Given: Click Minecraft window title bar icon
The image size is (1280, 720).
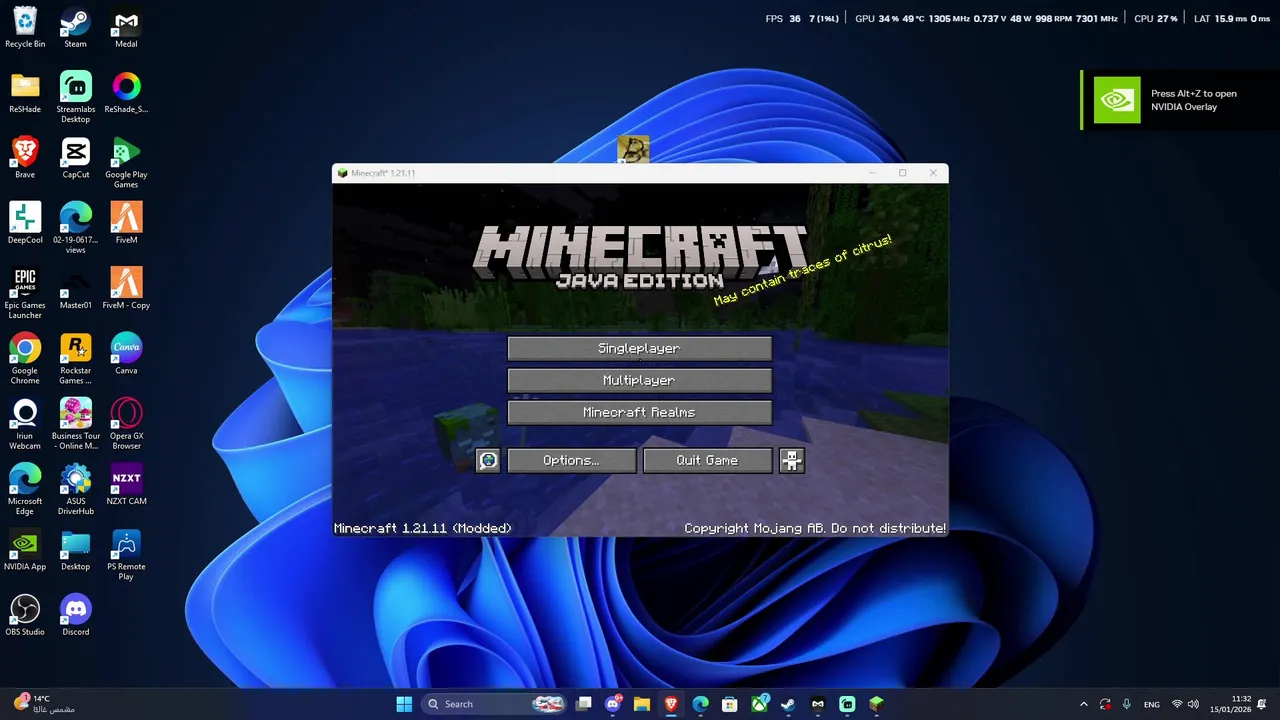Looking at the screenshot, I should 342,173.
